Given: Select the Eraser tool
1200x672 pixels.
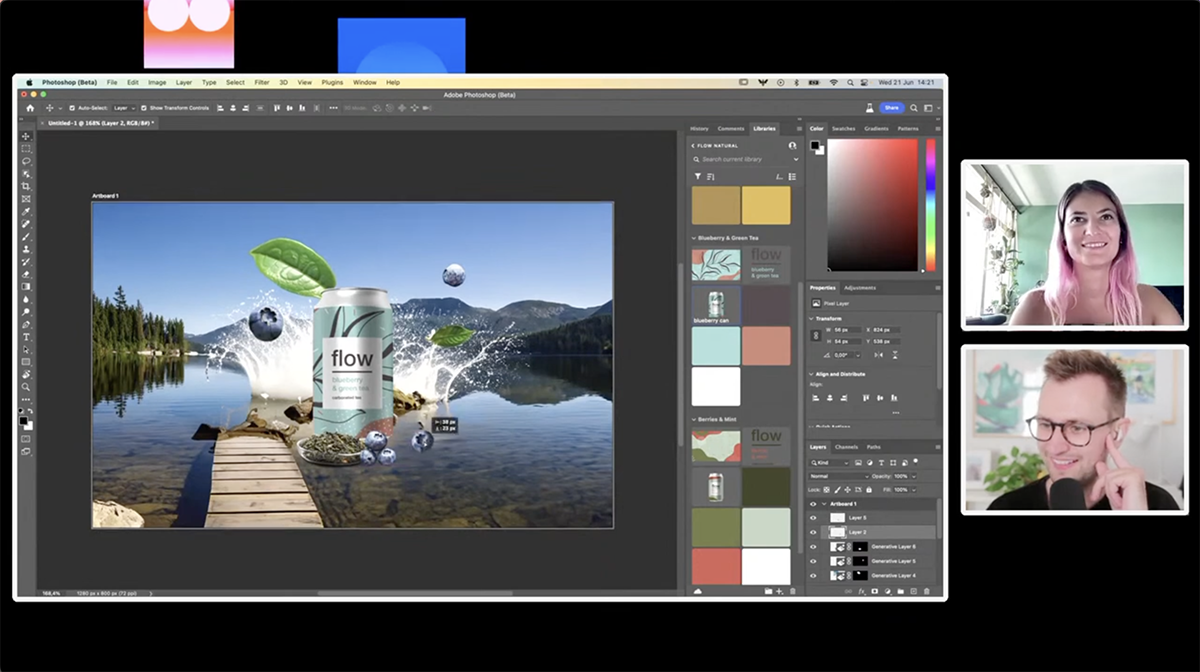Looking at the screenshot, I should click(26, 273).
